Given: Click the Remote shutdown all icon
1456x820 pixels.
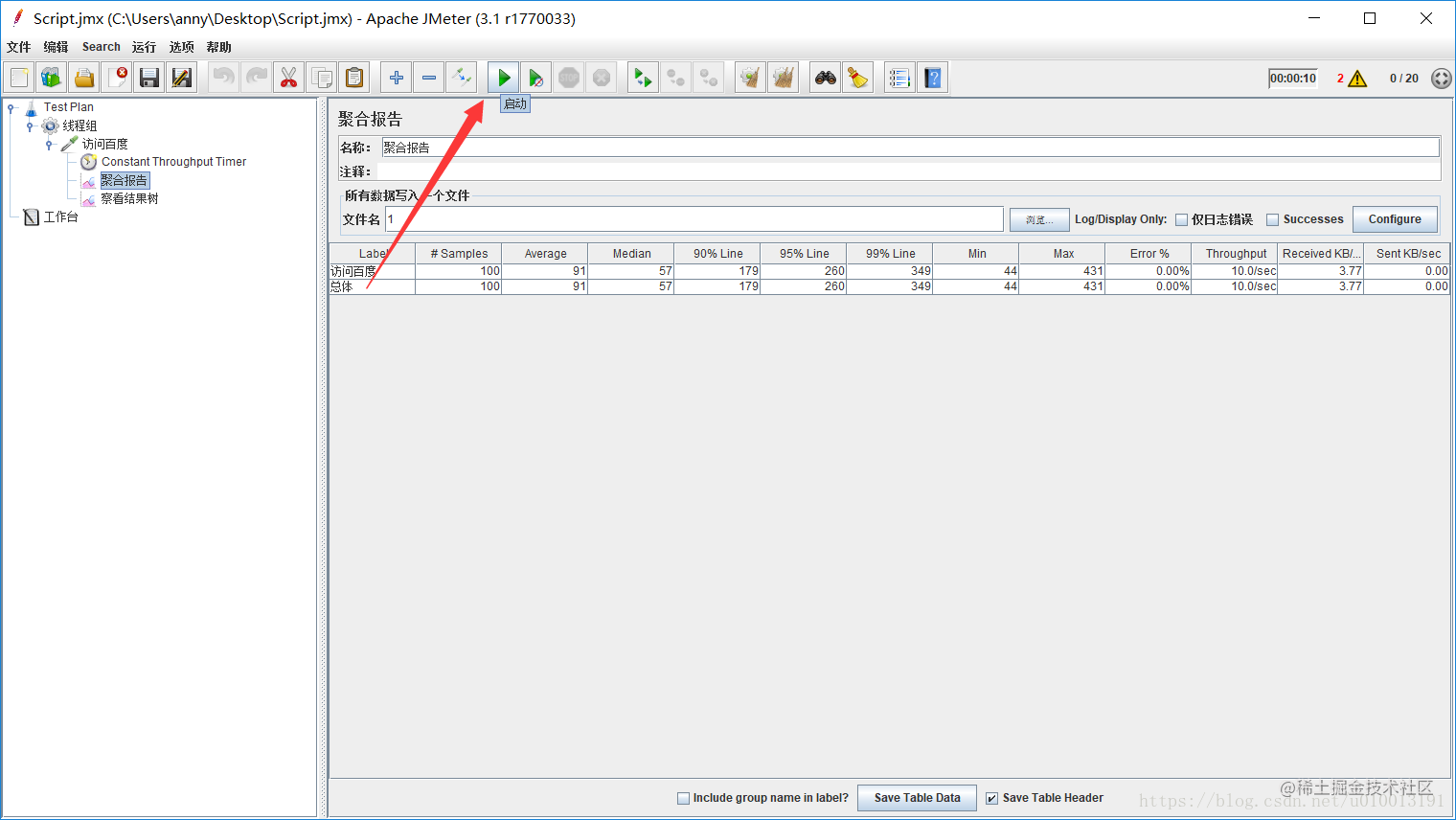Looking at the screenshot, I should tap(709, 78).
